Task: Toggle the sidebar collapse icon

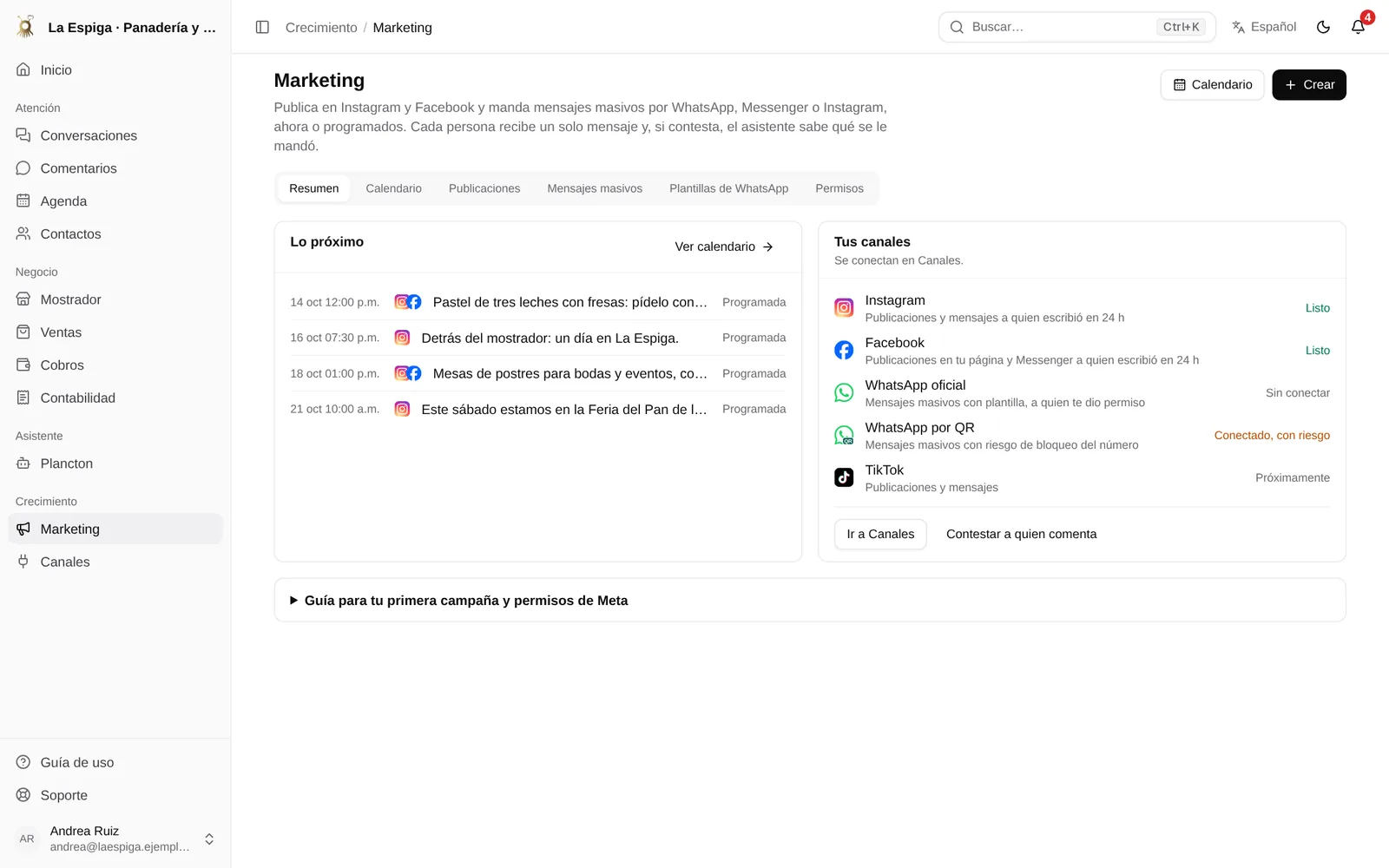Action: [x=262, y=27]
